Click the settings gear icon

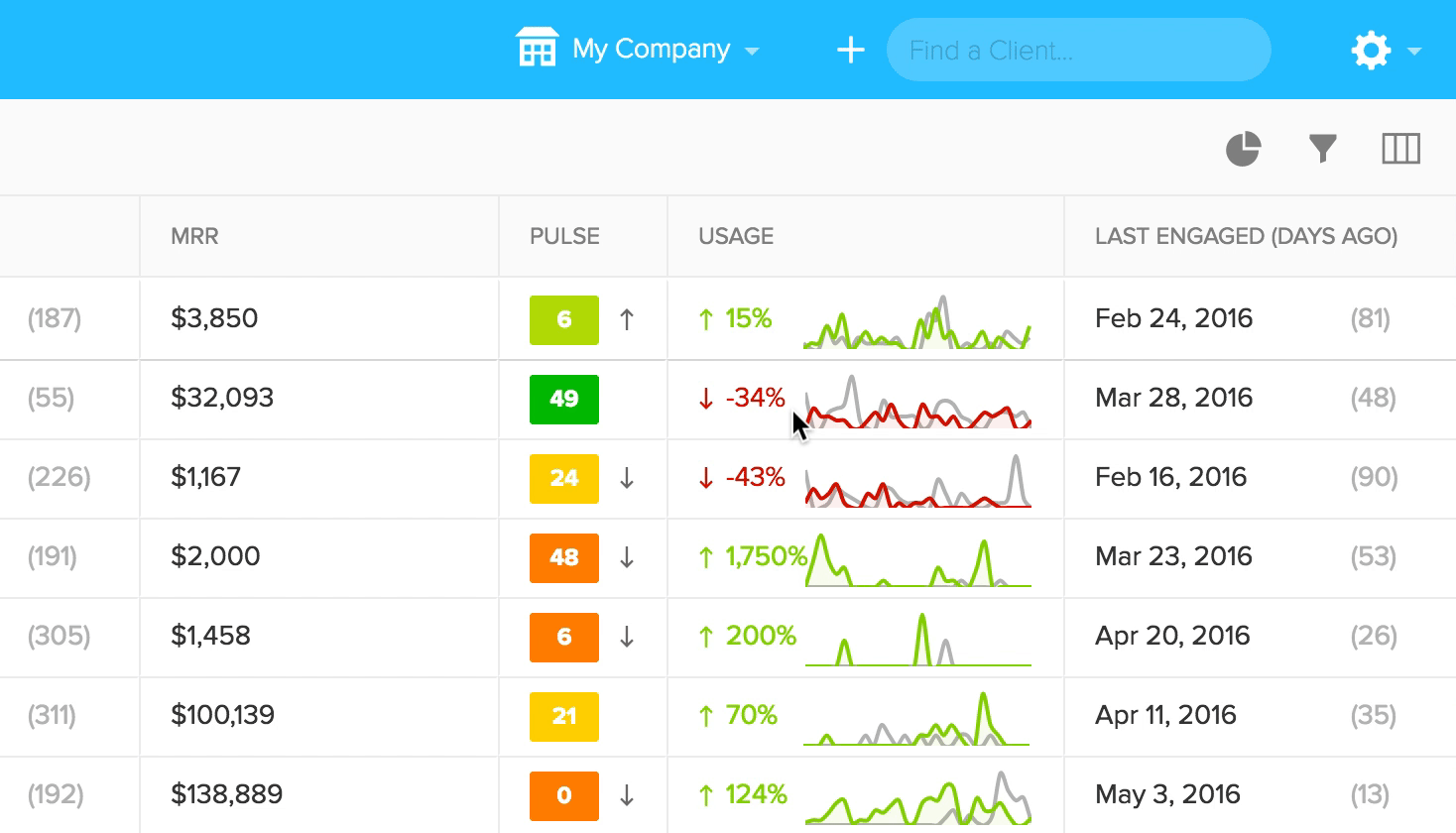pyautogui.click(x=1371, y=50)
